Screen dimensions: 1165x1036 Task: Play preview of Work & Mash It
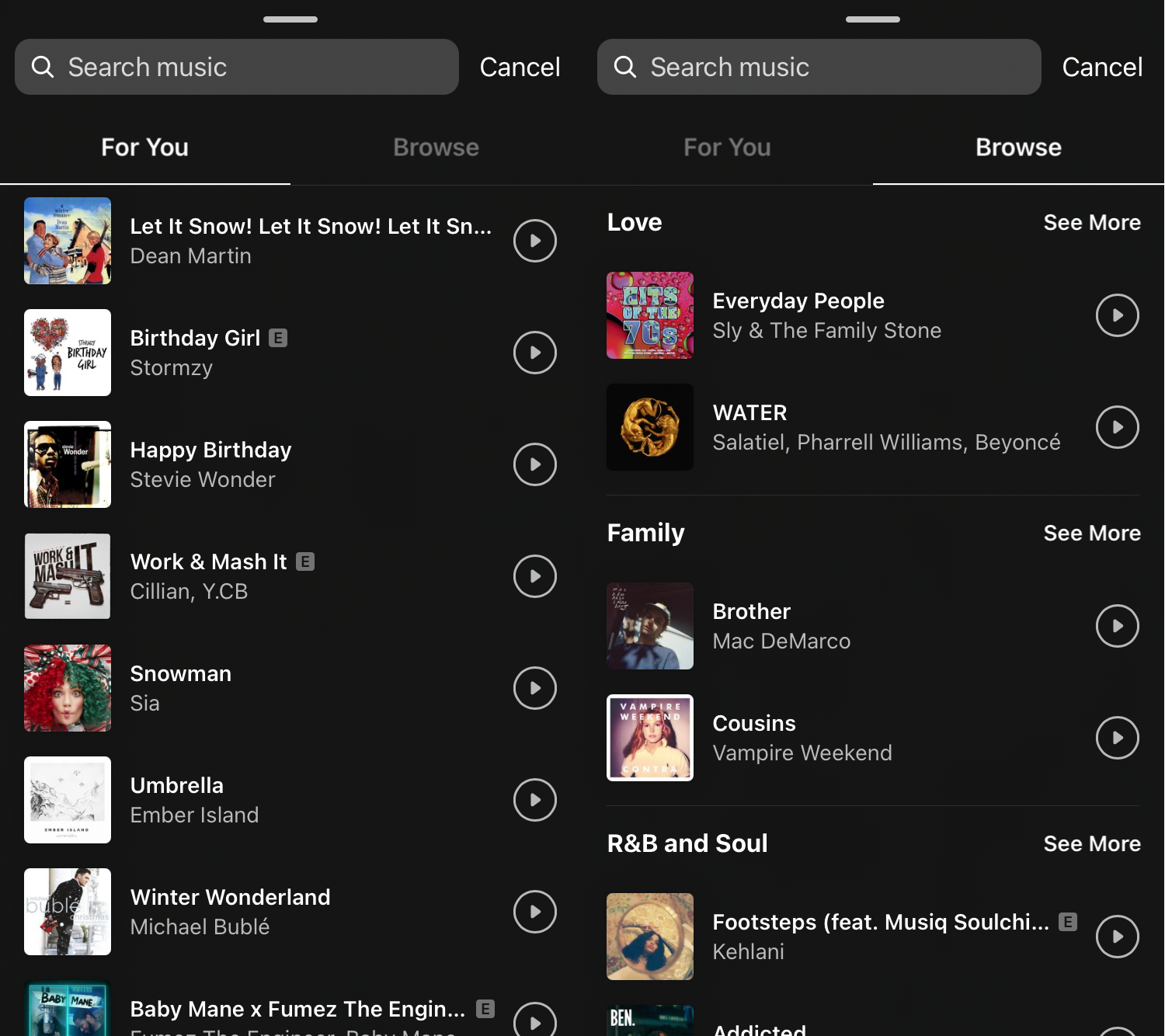[535, 576]
